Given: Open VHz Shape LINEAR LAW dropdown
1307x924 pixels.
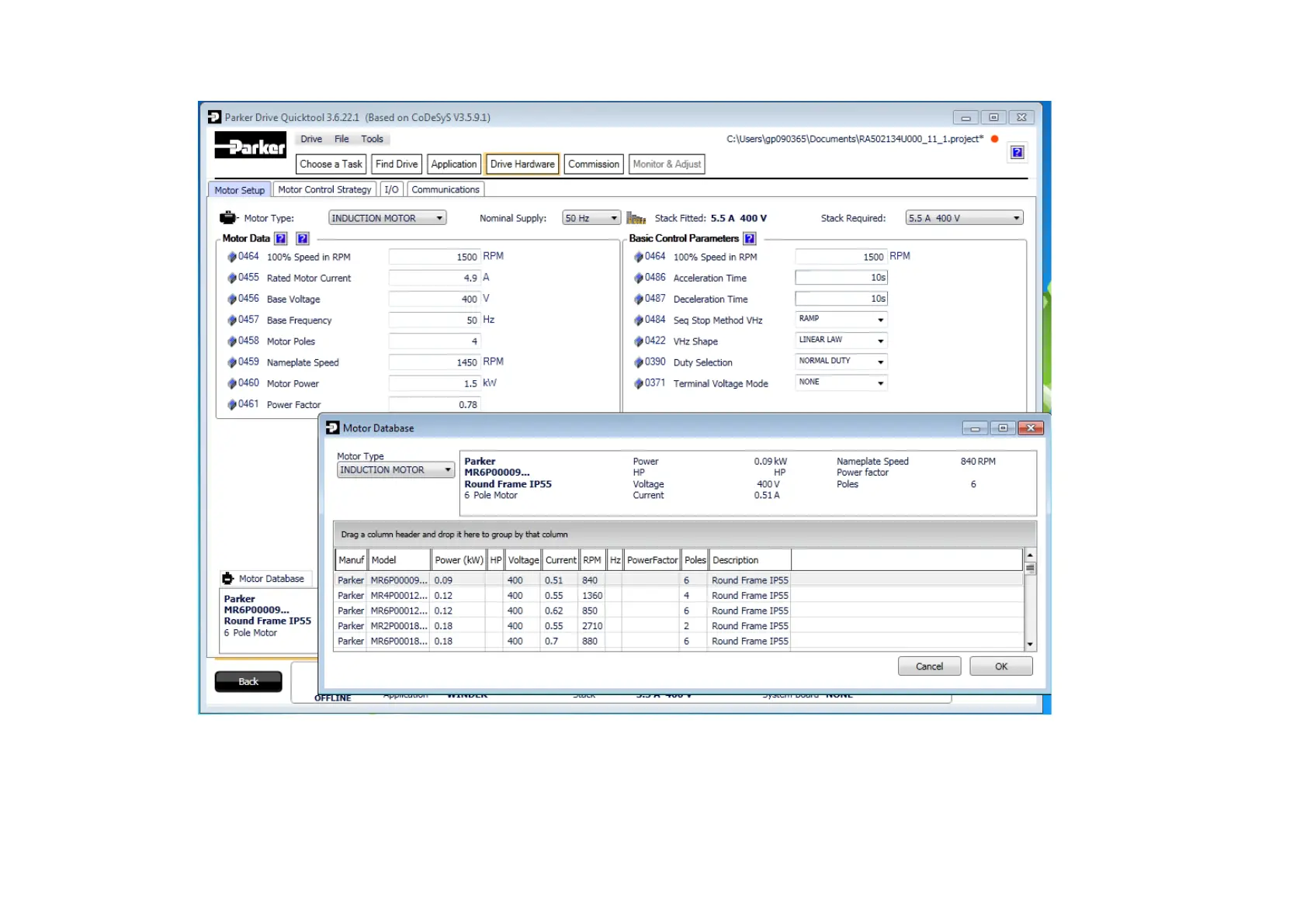Looking at the screenshot, I should 841,340.
